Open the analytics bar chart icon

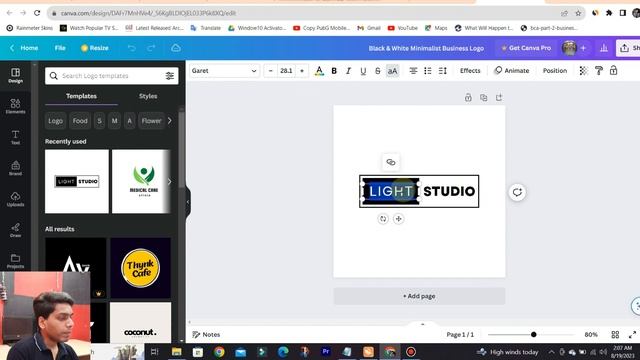[x=604, y=48]
